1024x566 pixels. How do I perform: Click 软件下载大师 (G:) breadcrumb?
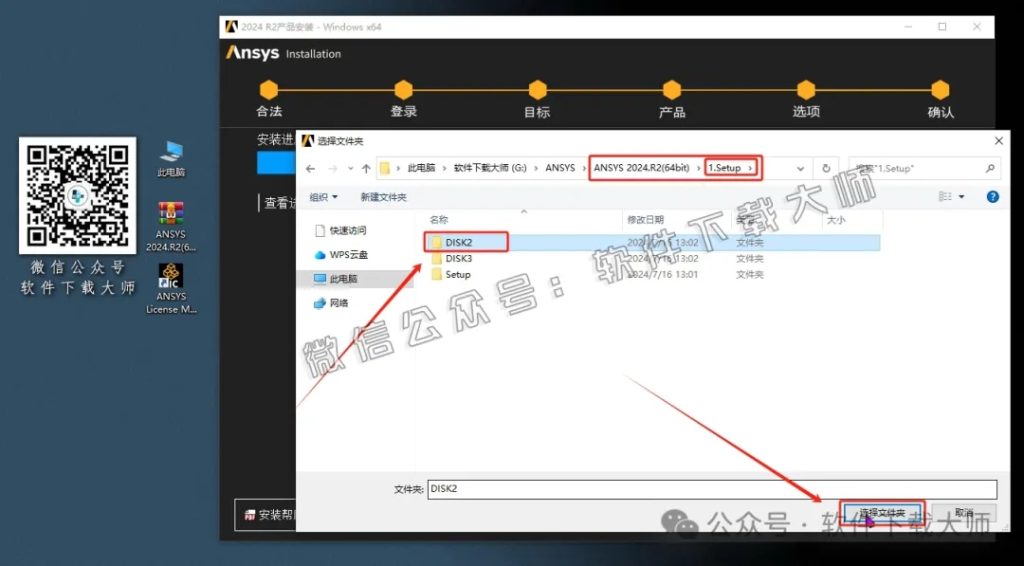click(490, 168)
